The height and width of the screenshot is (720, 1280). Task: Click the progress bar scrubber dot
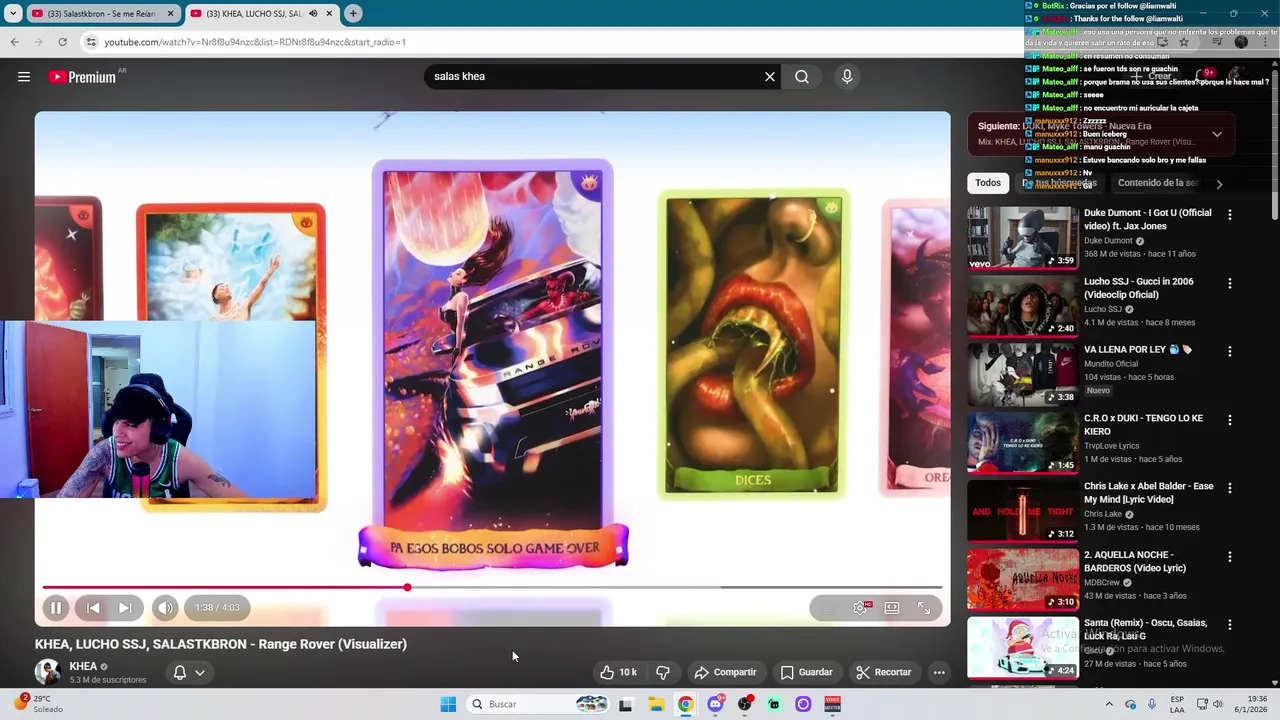coord(407,587)
